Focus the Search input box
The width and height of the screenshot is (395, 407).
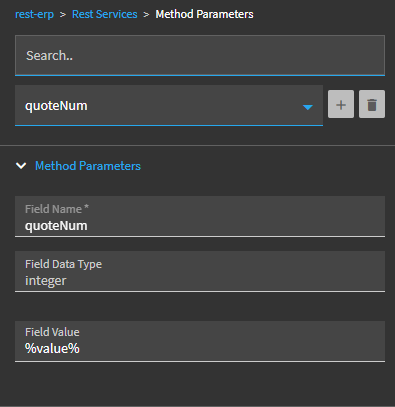click(200, 55)
